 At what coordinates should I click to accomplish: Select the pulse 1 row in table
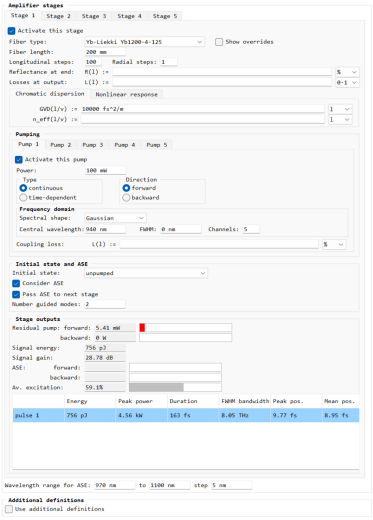tap(186, 415)
